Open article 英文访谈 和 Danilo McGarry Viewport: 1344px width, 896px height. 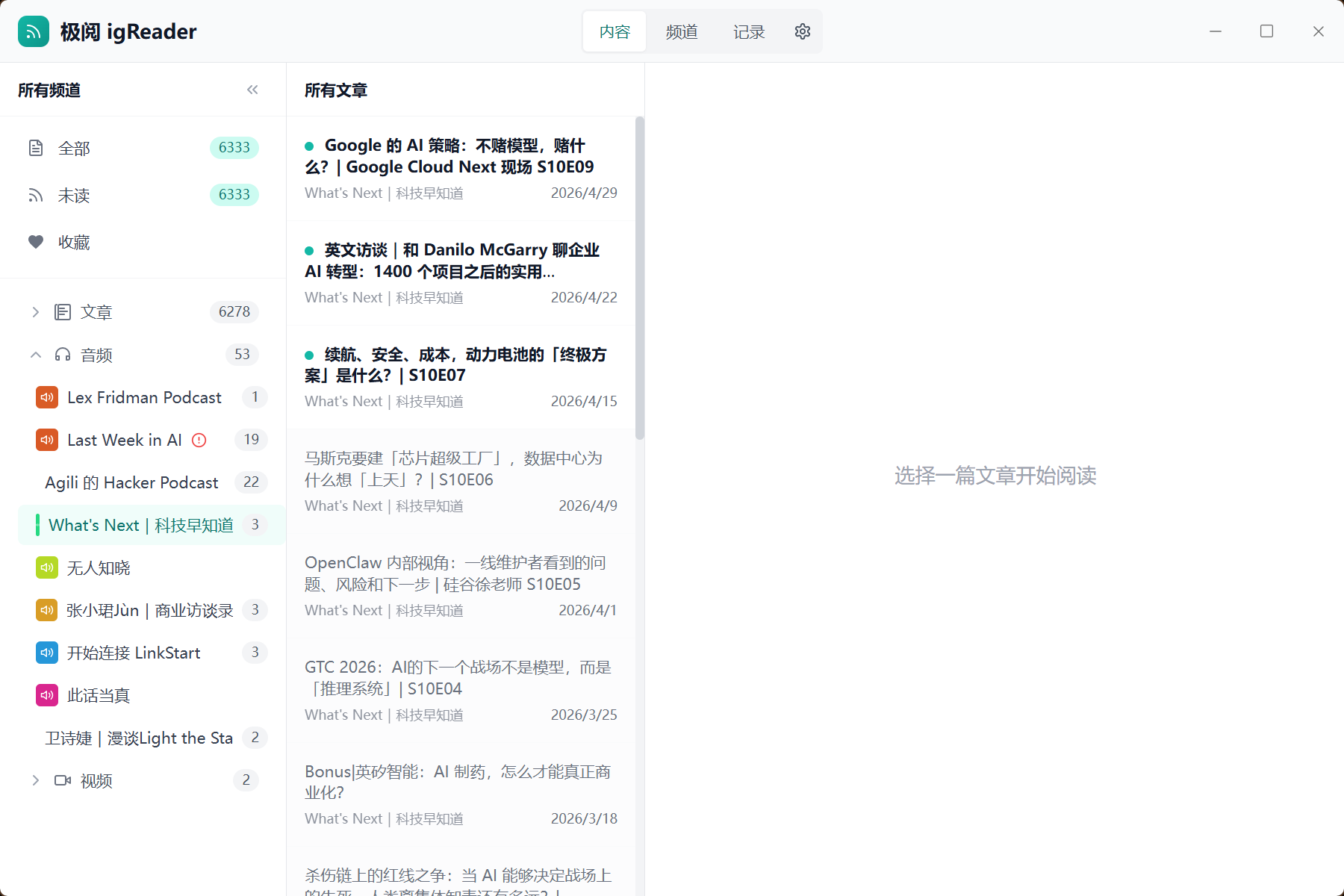pyautogui.click(x=461, y=273)
